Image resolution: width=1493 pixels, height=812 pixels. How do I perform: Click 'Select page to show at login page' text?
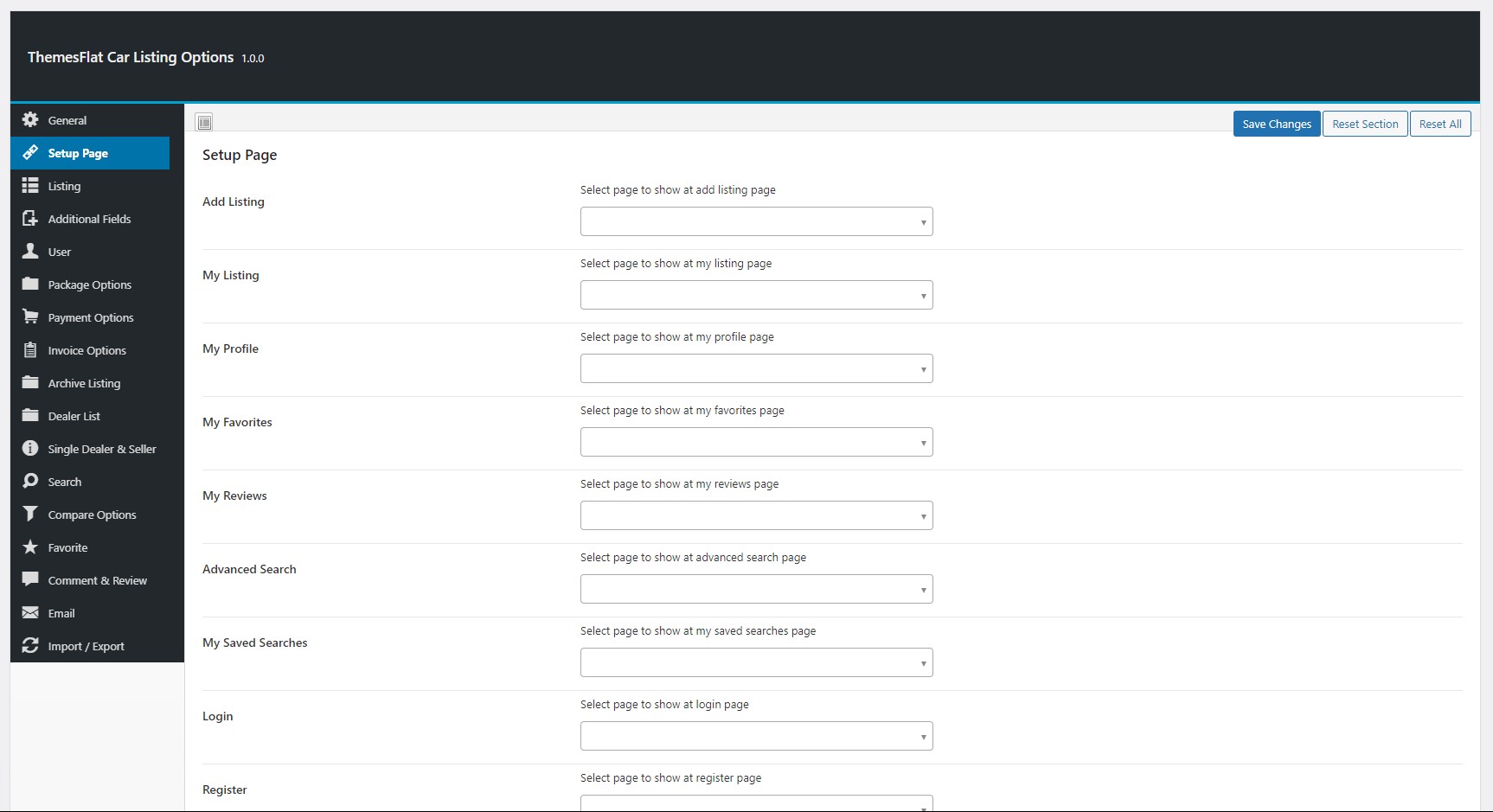point(664,704)
